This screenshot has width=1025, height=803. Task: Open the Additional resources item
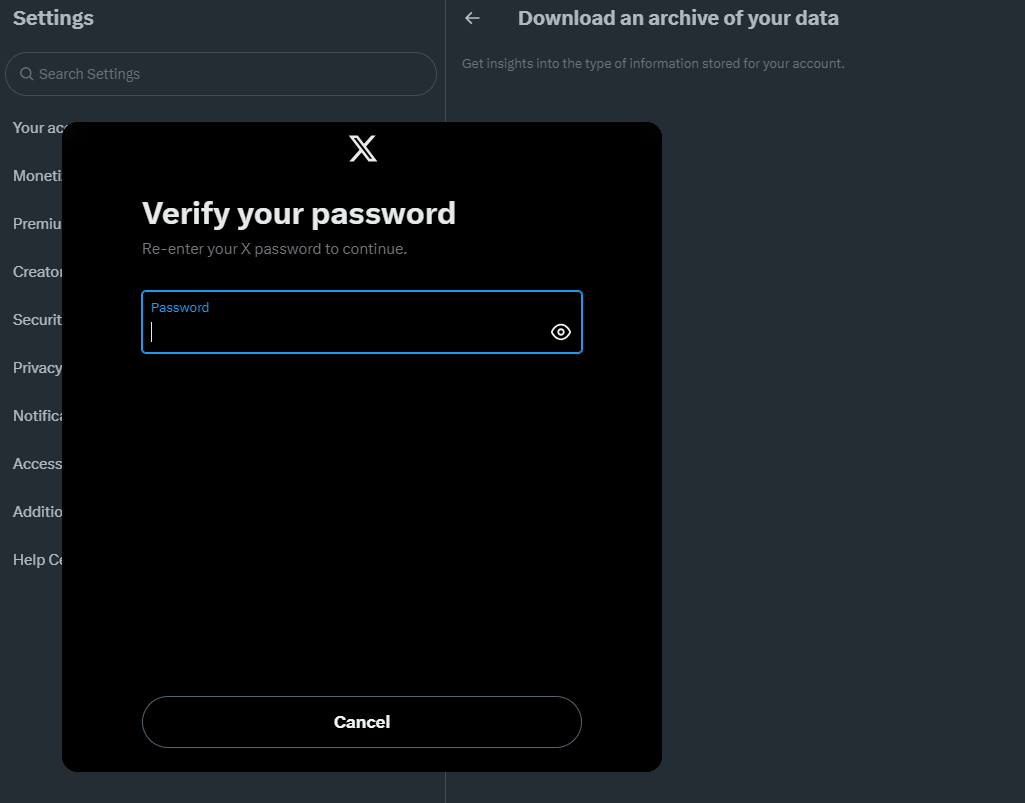[x=36, y=512]
